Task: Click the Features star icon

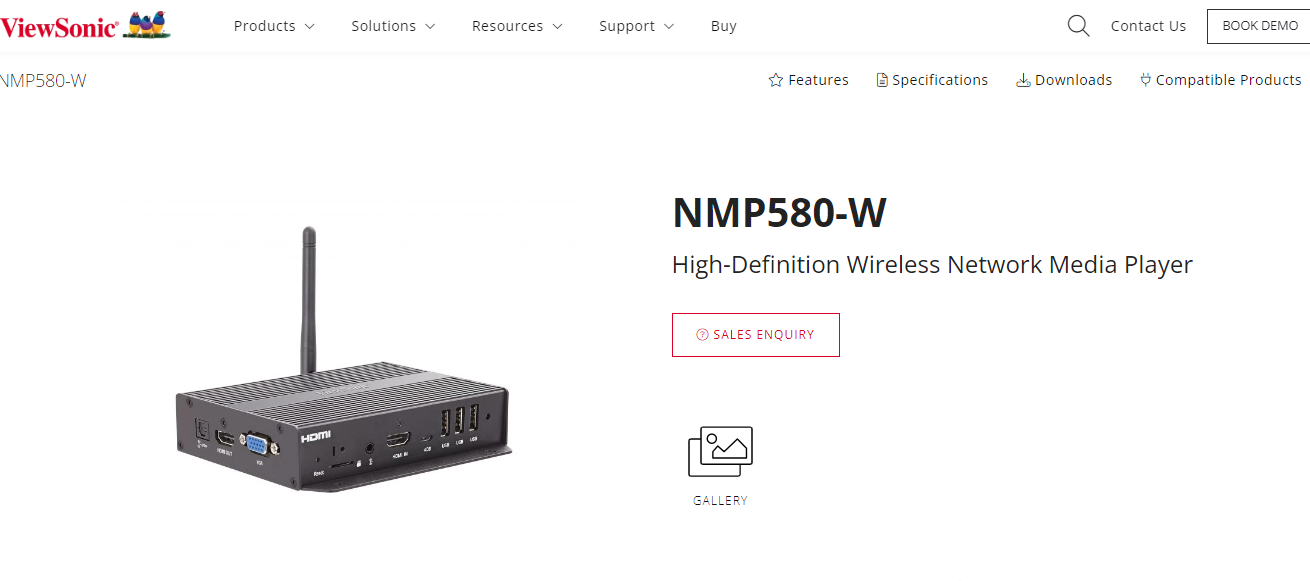Action: (775, 80)
